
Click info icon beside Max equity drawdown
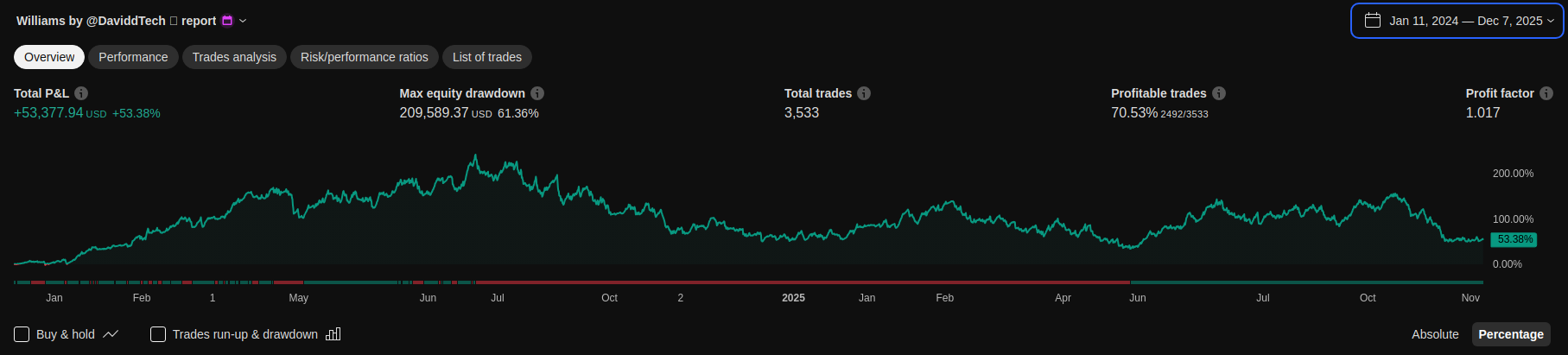(537, 93)
